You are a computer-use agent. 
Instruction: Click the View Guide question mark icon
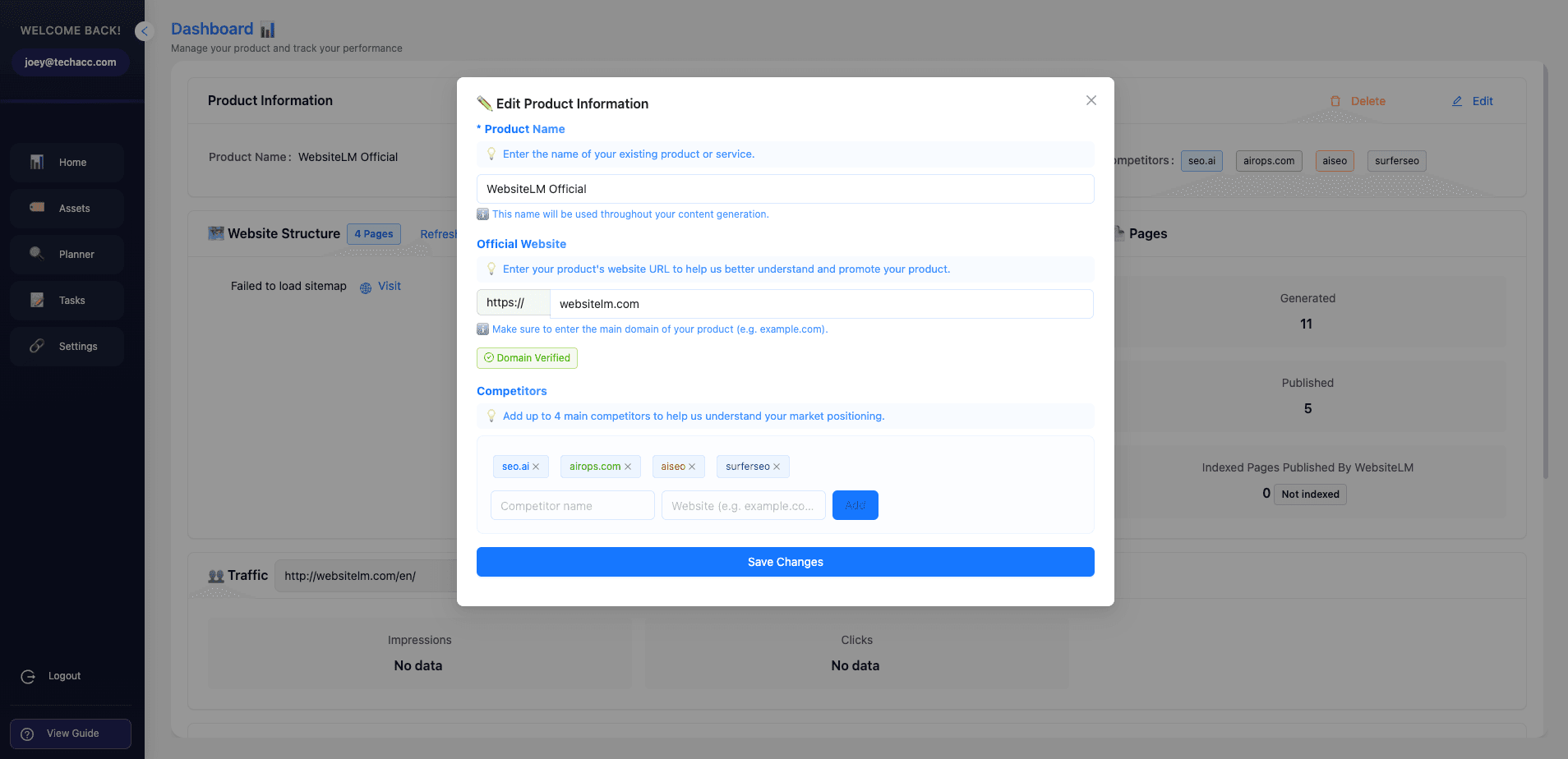point(27,734)
